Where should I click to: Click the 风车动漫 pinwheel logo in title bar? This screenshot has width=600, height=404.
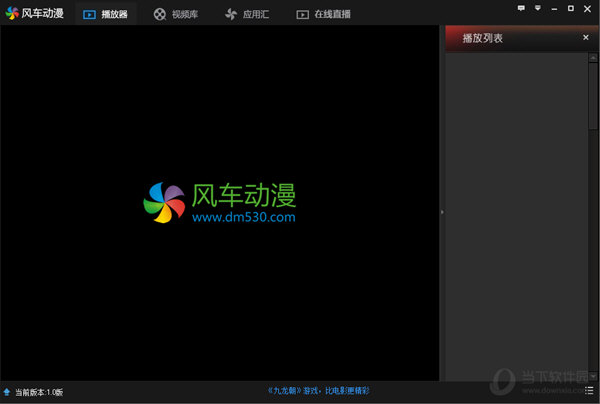pyautogui.click(x=12, y=13)
